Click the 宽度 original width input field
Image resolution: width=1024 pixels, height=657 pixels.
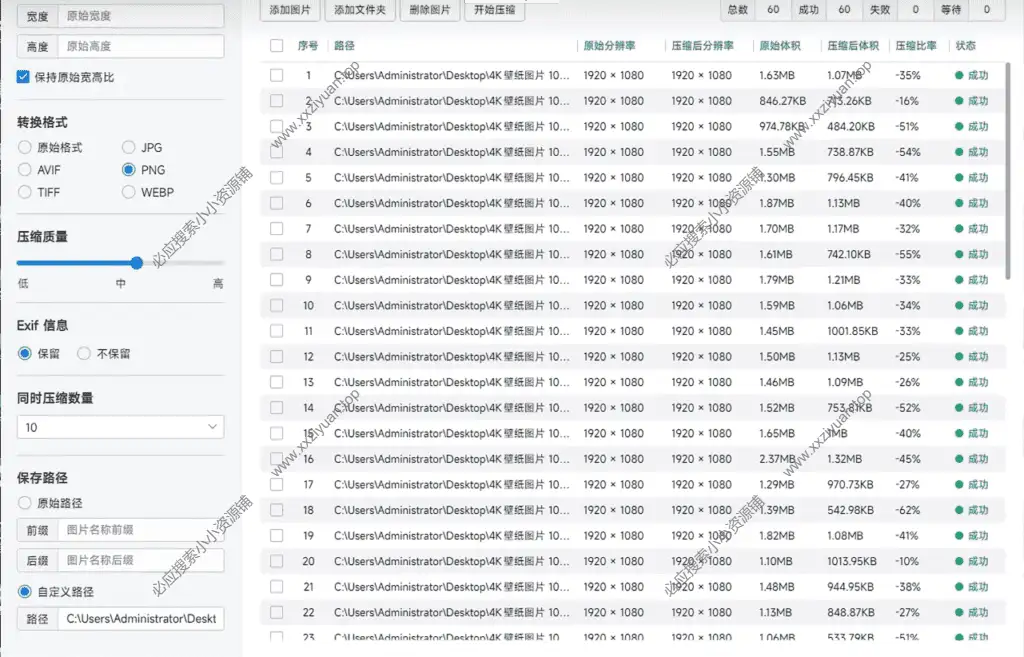click(x=140, y=17)
